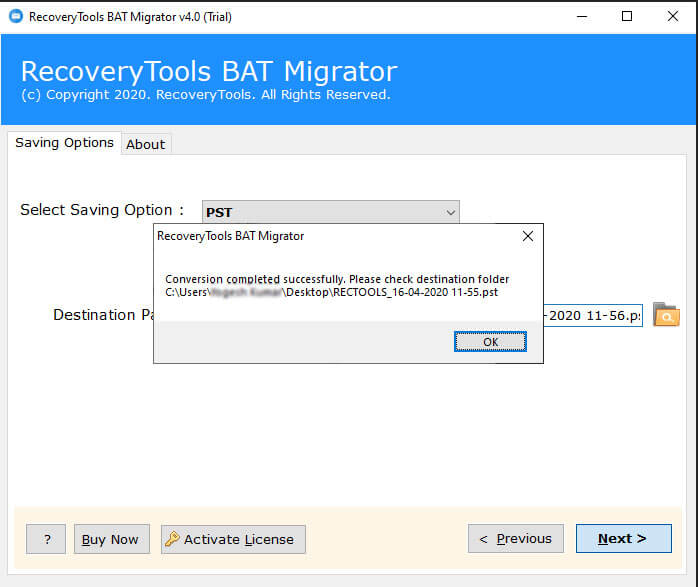Open the Select Saving Option PST dropdown
Screen dimensions: 698x587
331,212
